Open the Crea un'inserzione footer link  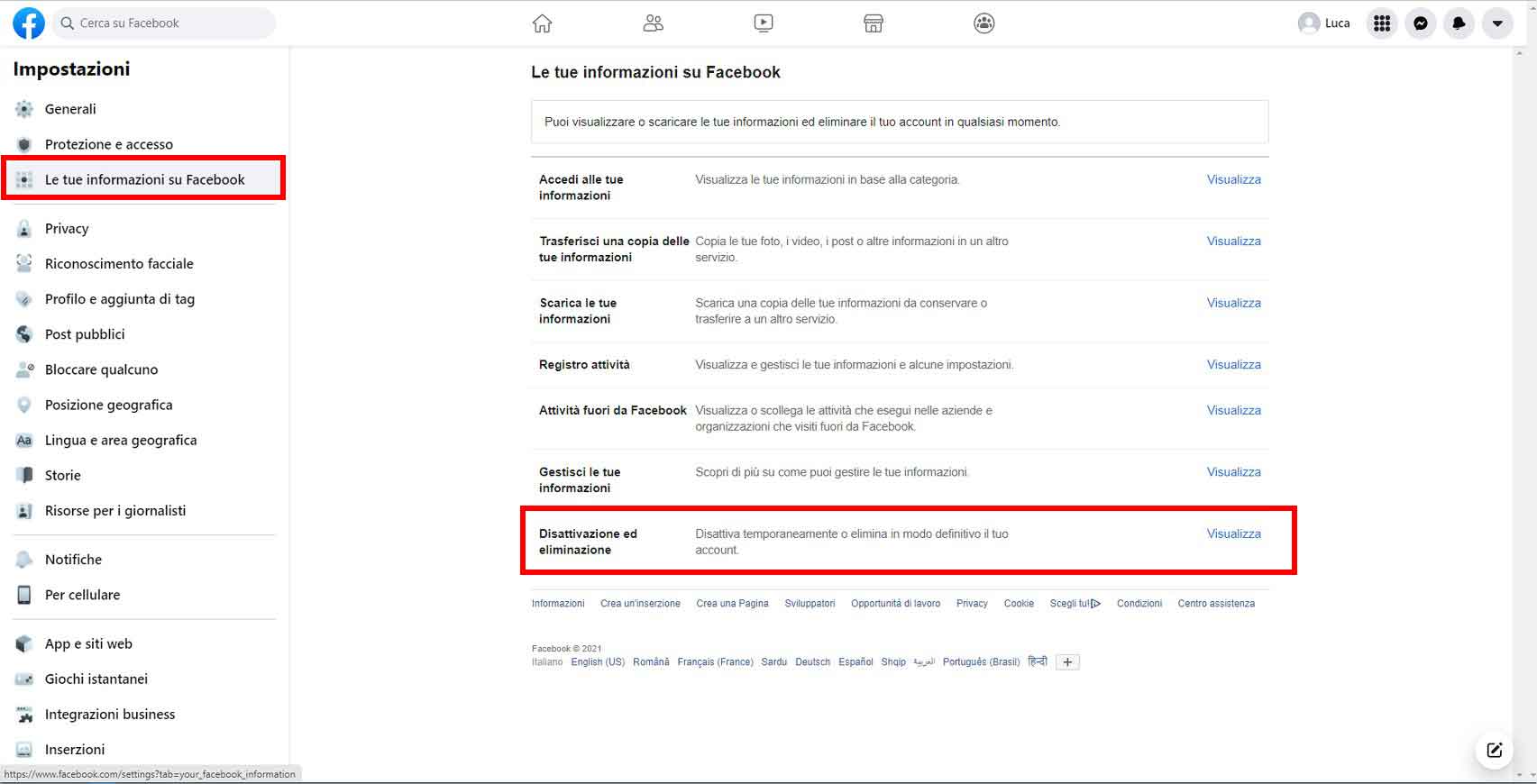[640, 604]
